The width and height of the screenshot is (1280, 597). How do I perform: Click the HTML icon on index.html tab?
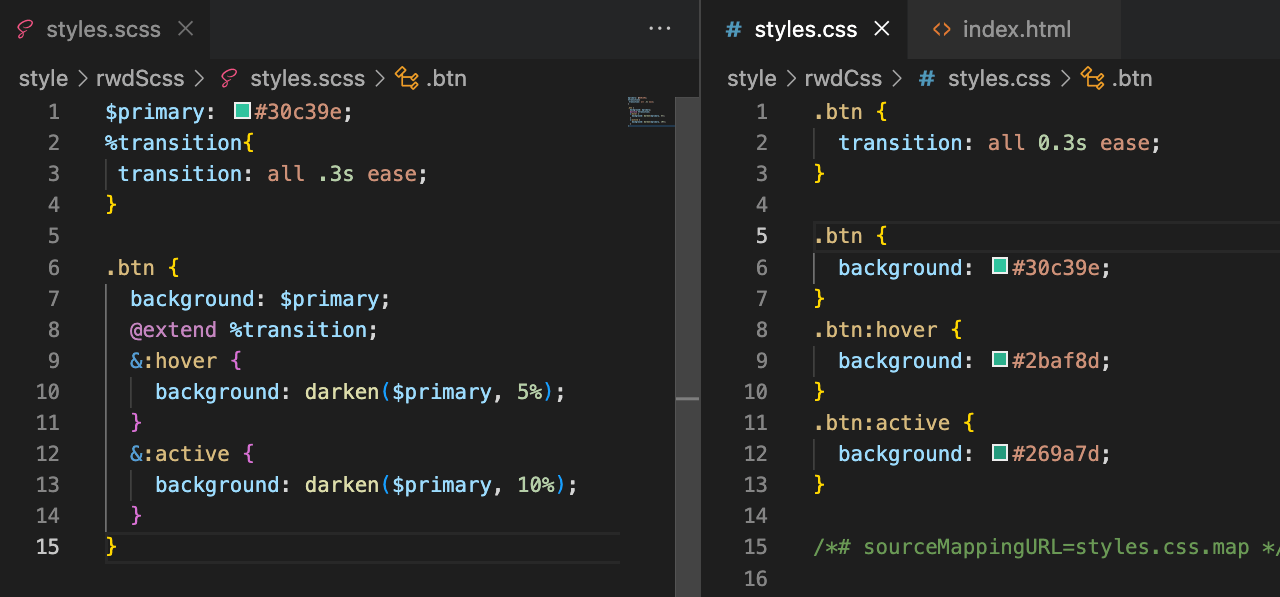click(x=941, y=30)
